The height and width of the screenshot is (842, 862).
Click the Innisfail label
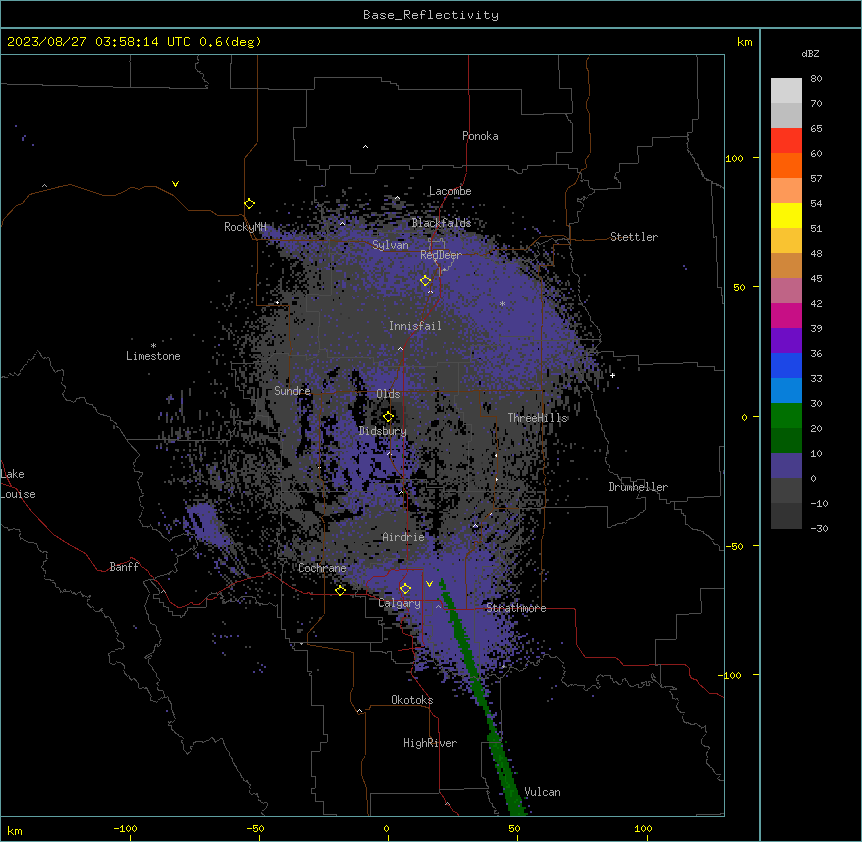click(x=415, y=326)
